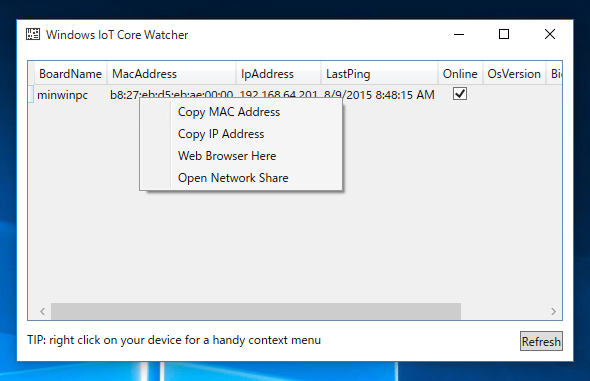Toggle the Online checkbox for minwinpc

click(x=460, y=94)
